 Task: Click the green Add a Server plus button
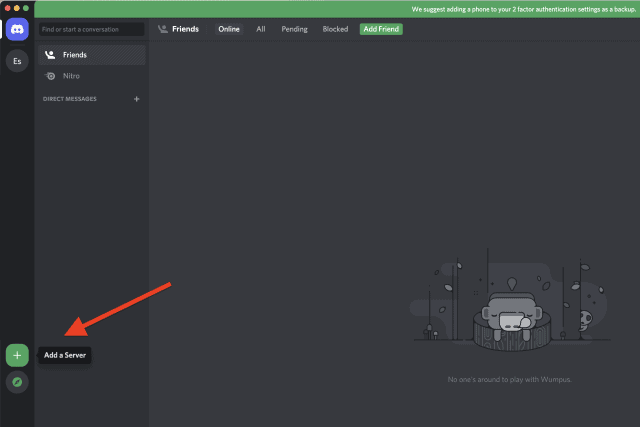coord(17,355)
